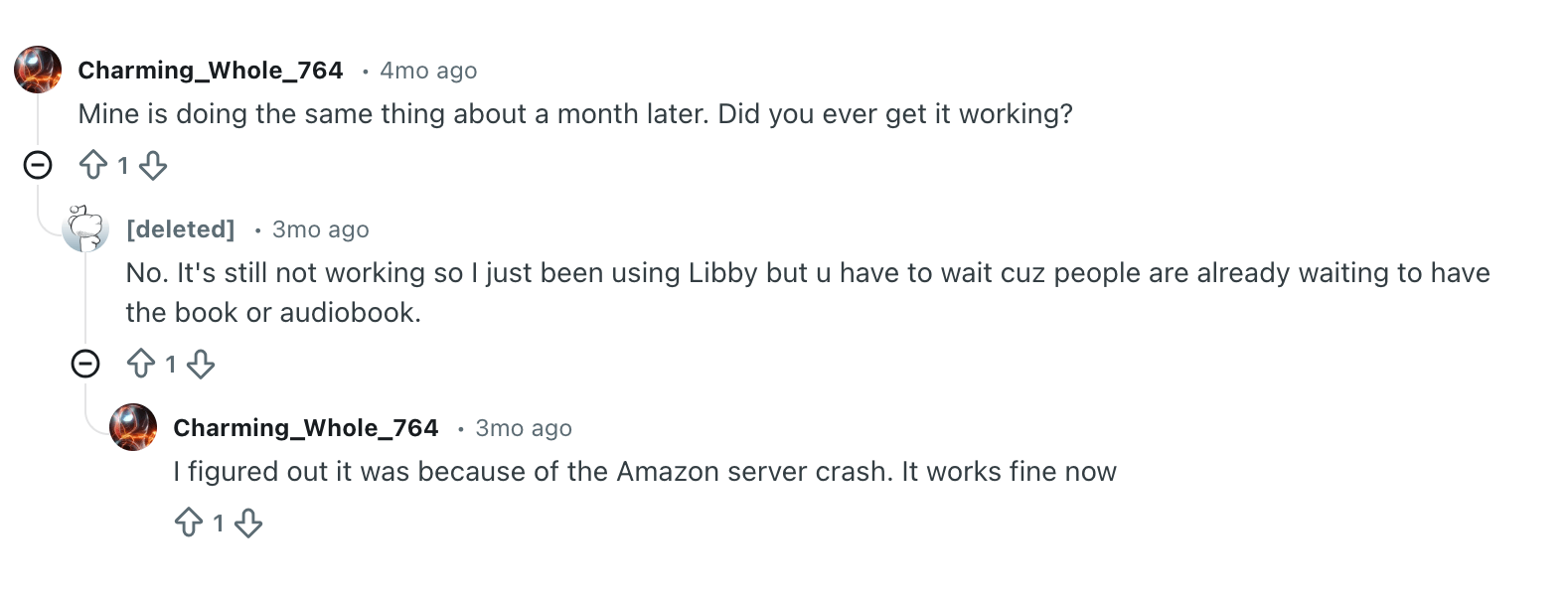Open the '4mo ago' comment timestamp
1568x600 pixels.
428,71
